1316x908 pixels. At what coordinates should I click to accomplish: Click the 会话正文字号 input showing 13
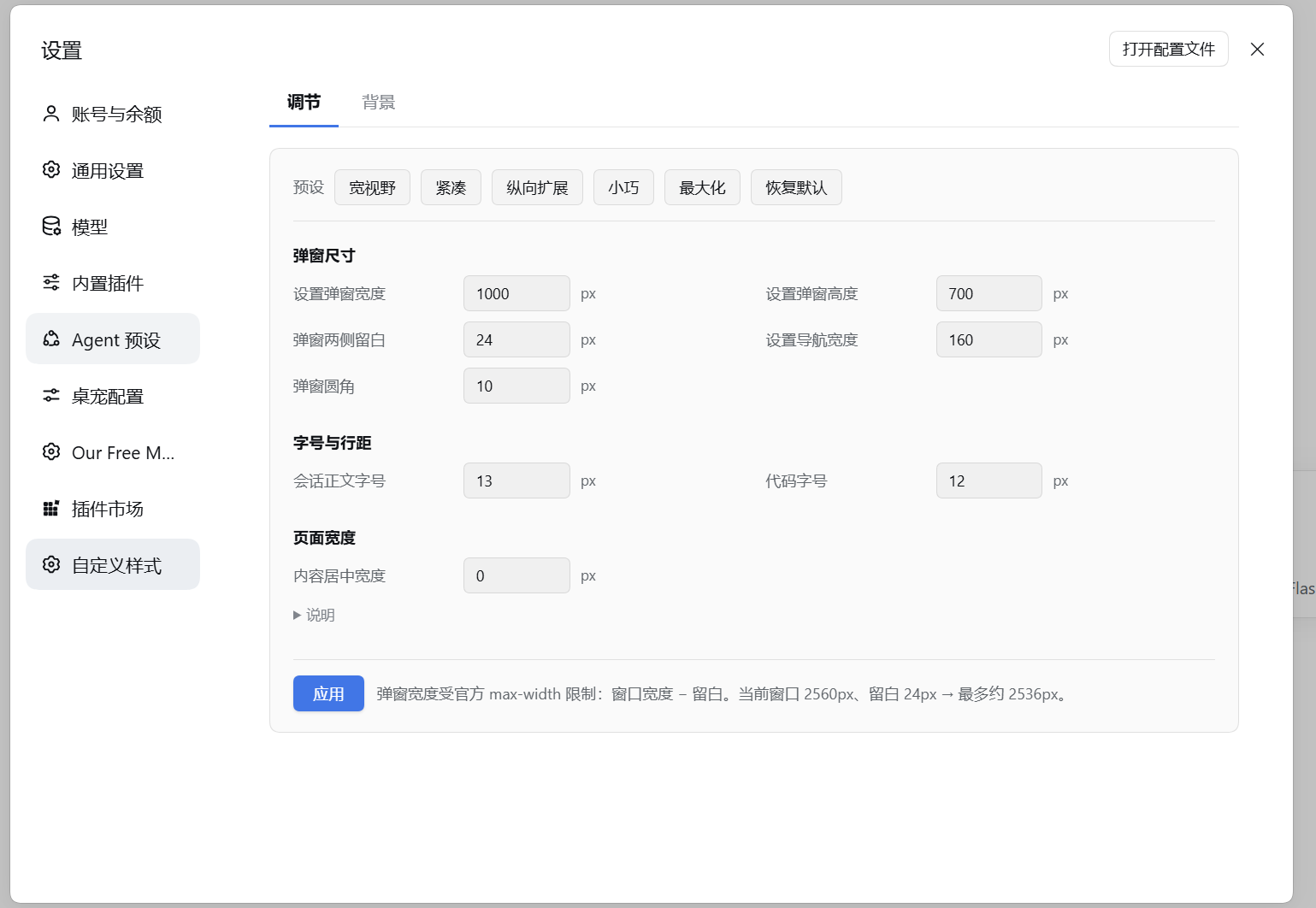coord(516,481)
